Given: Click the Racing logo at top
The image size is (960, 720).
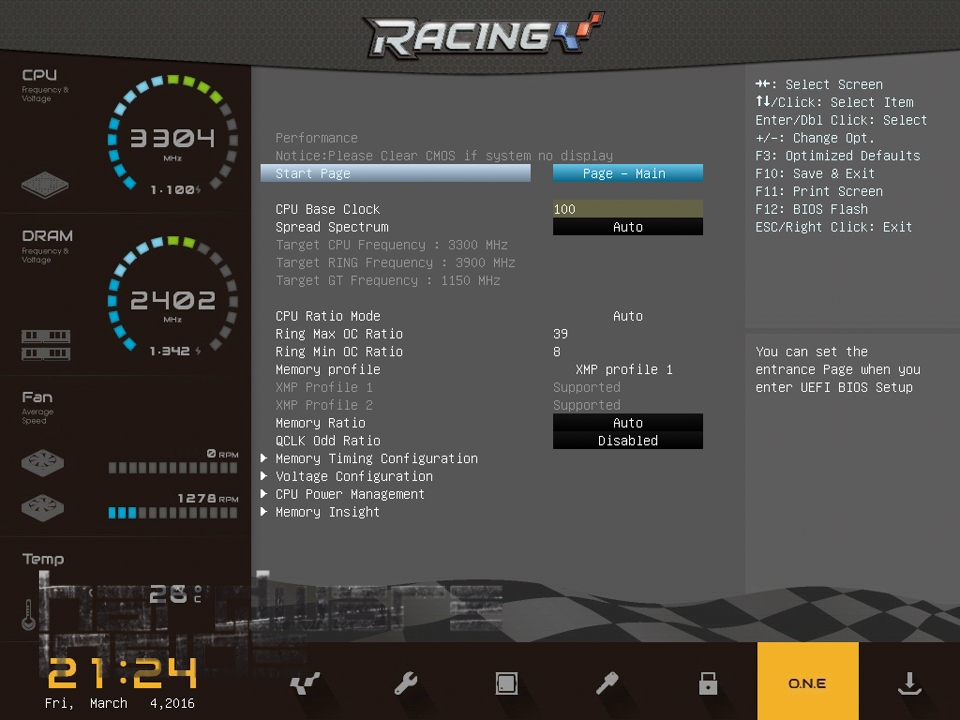Looking at the screenshot, I should point(484,34).
